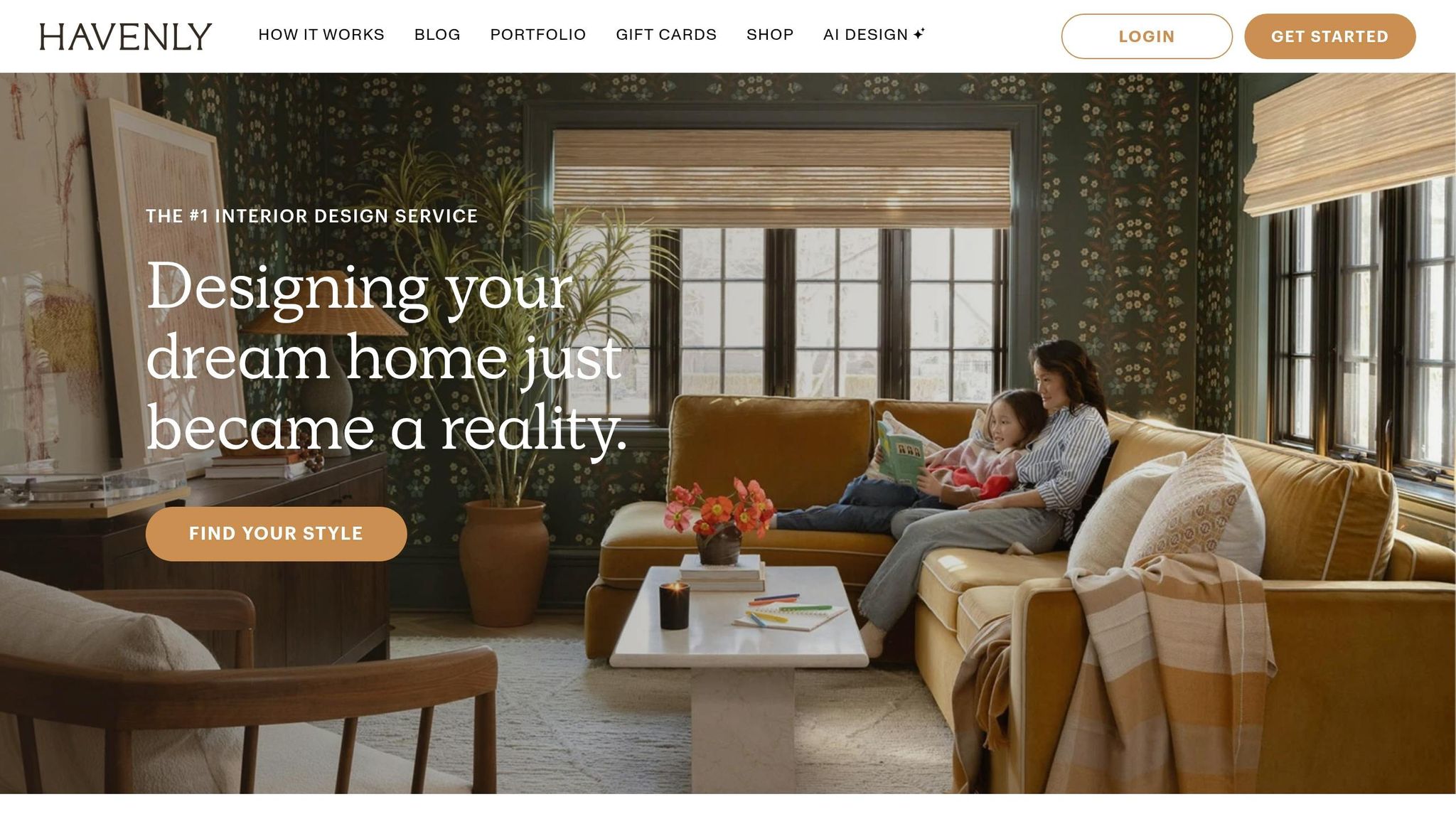Go to the Blog section
1456x819 pixels.
click(x=437, y=35)
